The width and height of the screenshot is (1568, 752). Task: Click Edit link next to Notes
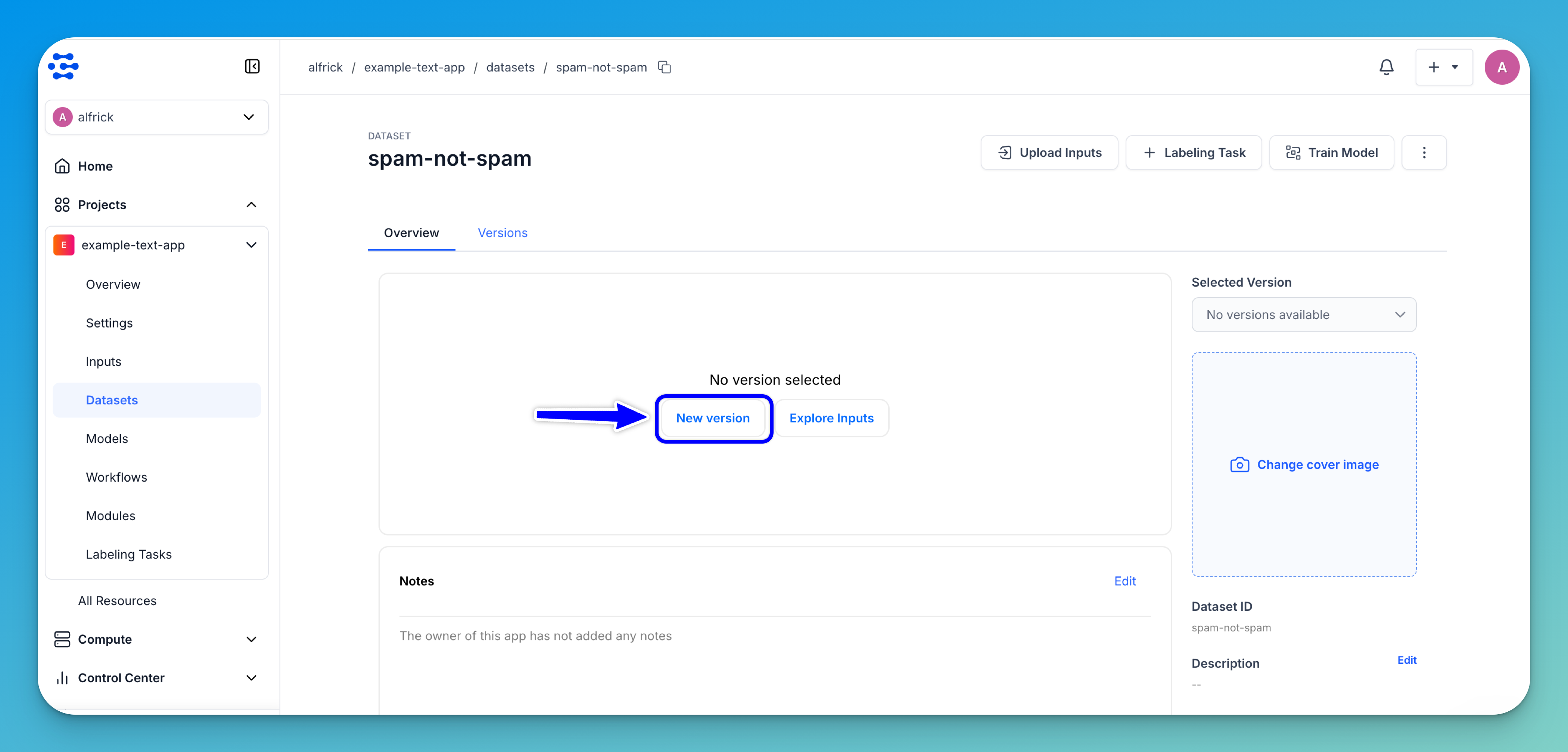pos(1124,581)
